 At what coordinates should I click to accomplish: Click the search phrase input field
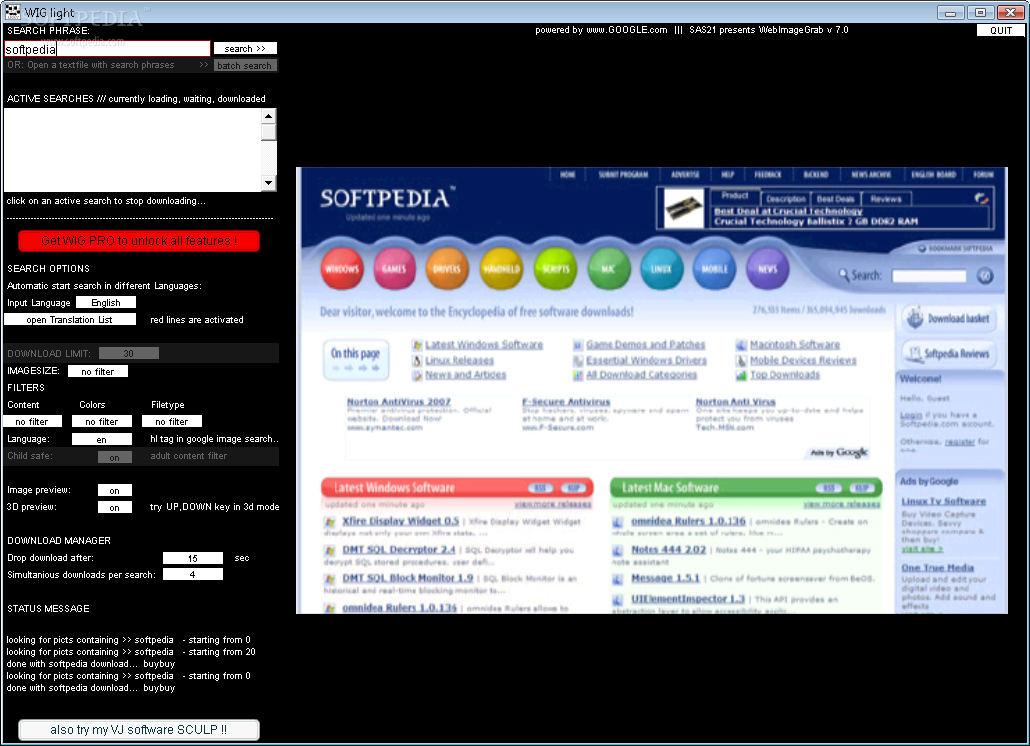click(107, 49)
